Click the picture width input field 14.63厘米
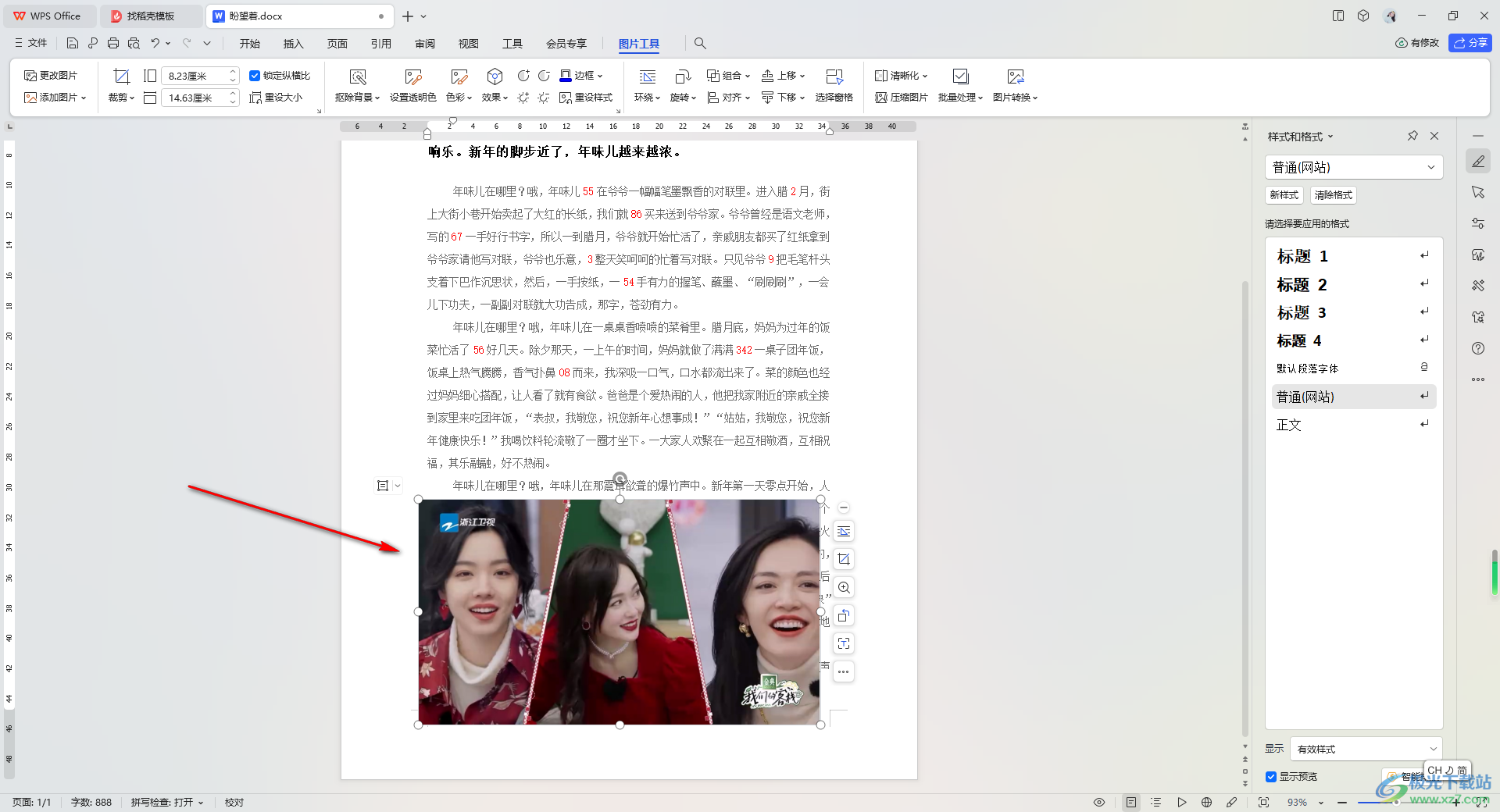This screenshot has width=1500, height=812. click(x=194, y=98)
